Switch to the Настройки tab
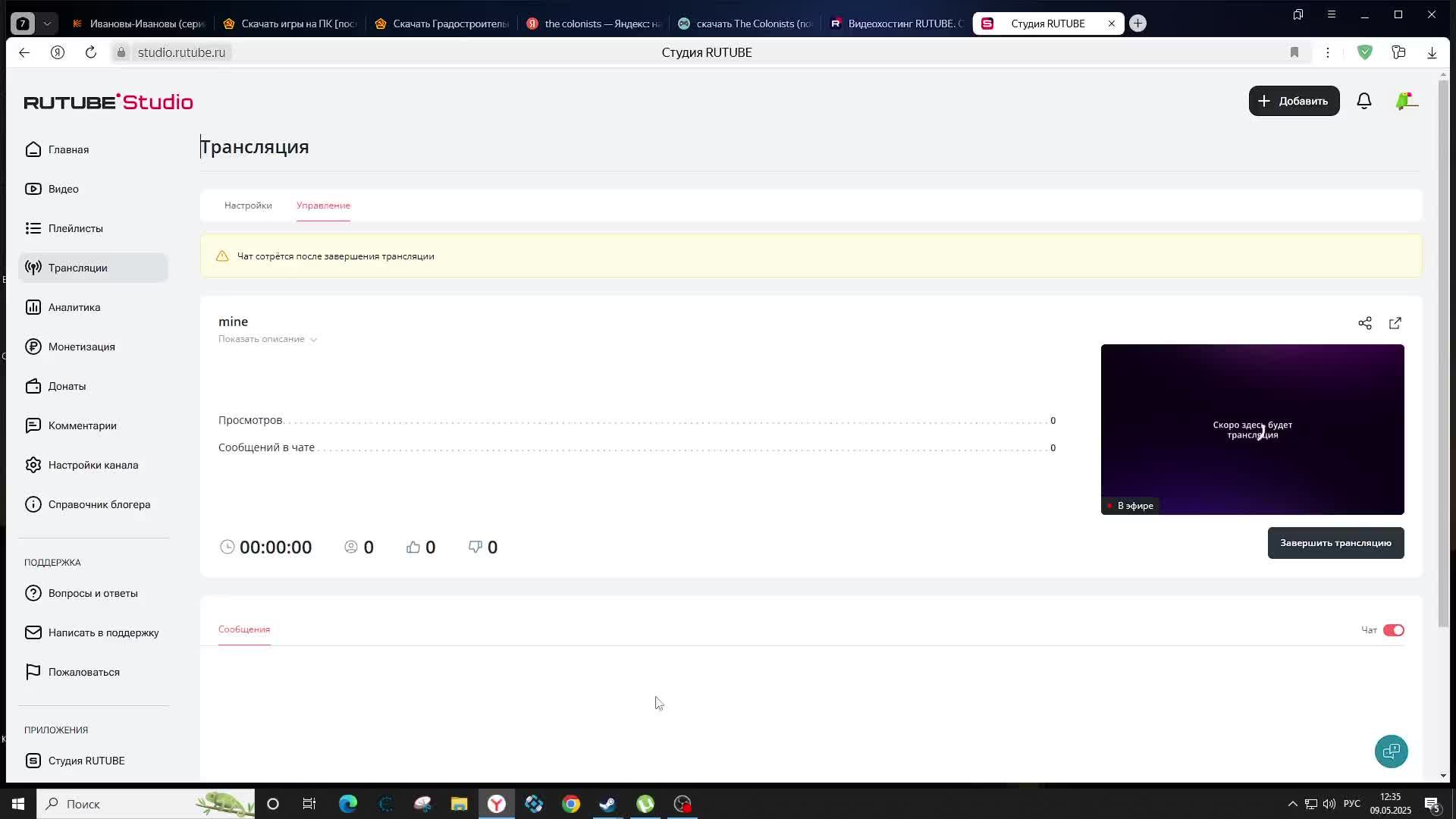 [248, 206]
